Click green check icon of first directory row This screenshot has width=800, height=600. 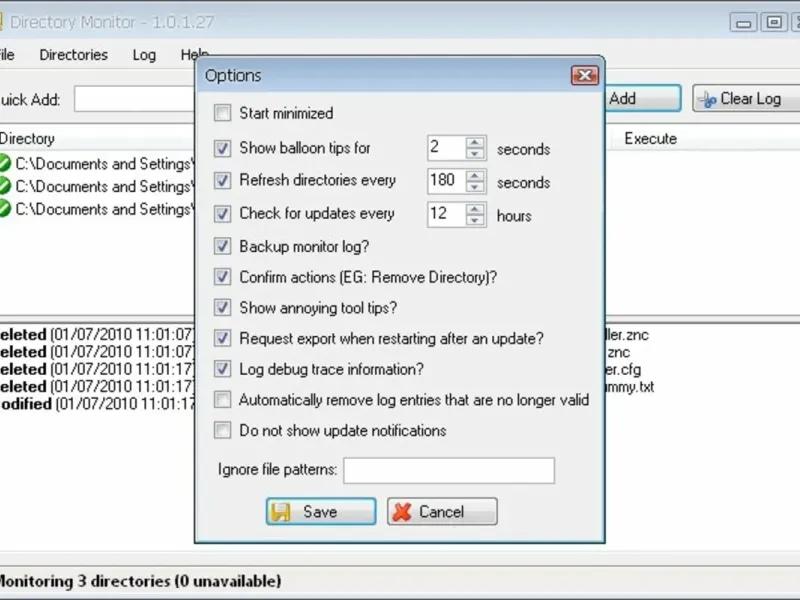click(4, 163)
